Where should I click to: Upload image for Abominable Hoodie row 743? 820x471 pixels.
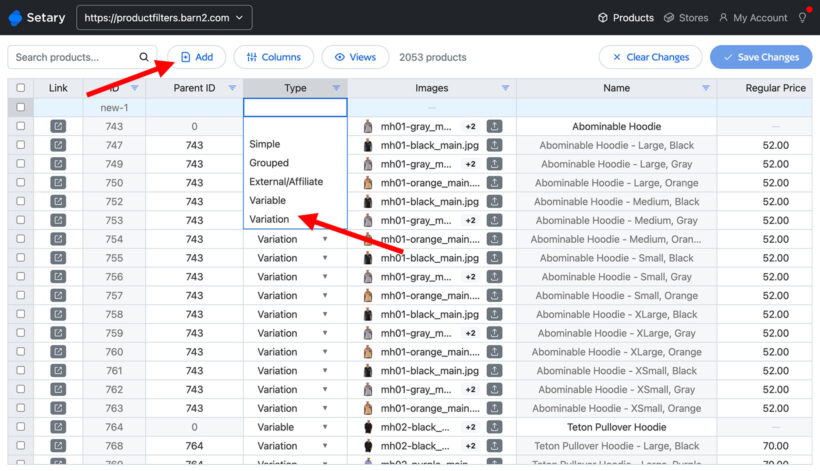pos(494,127)
